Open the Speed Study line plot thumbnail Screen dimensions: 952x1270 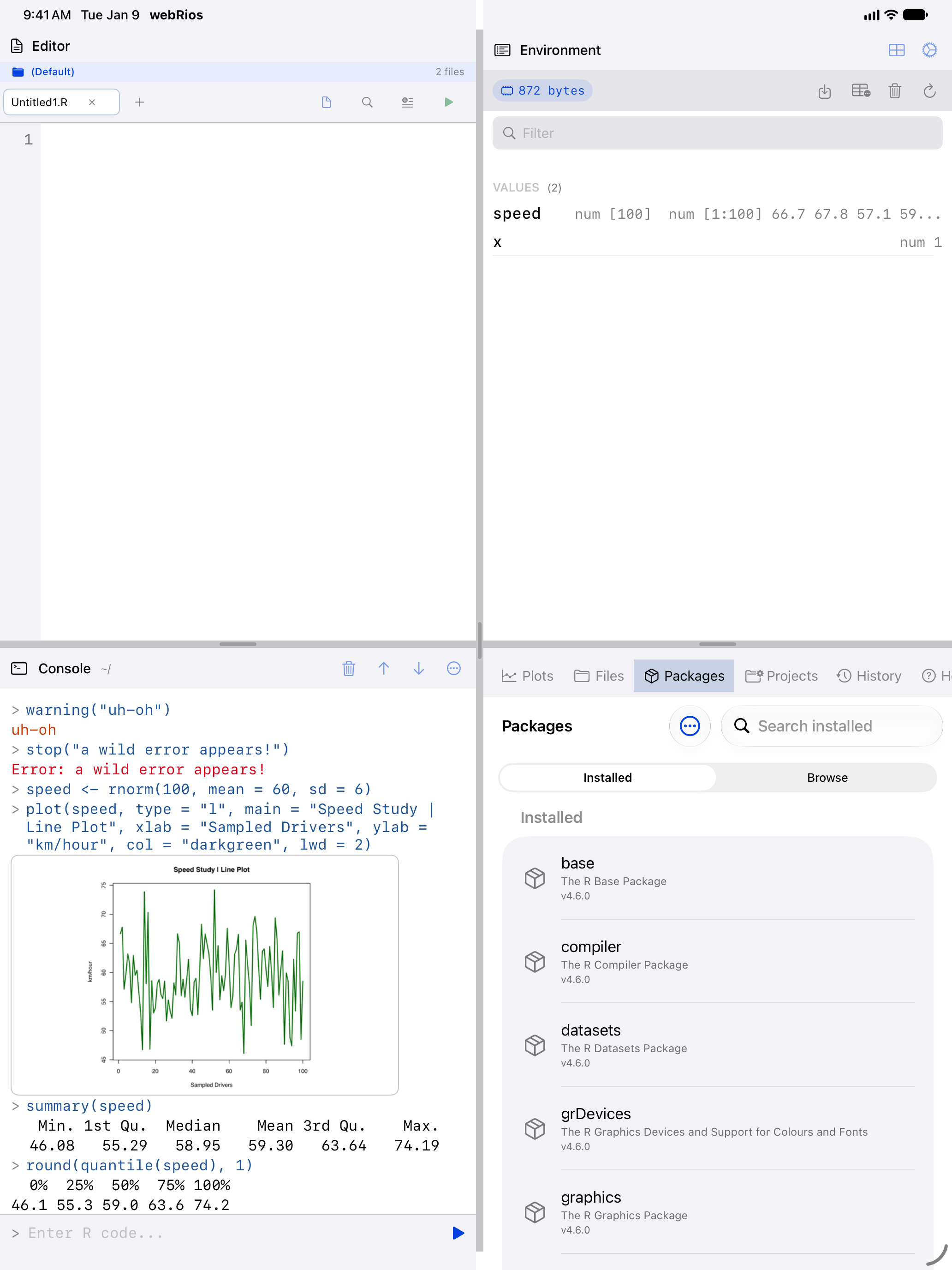tap(205, 975)
